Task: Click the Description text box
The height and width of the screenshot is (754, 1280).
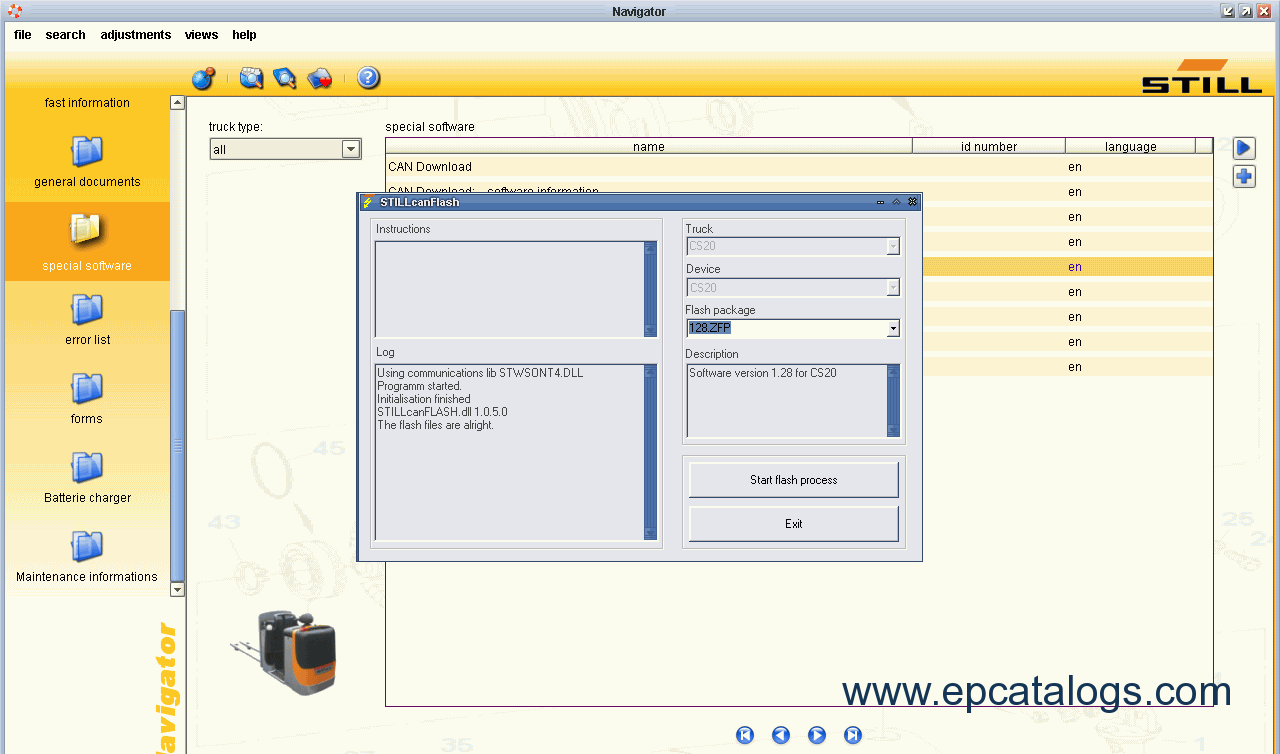Action: [x=787, y=400]
